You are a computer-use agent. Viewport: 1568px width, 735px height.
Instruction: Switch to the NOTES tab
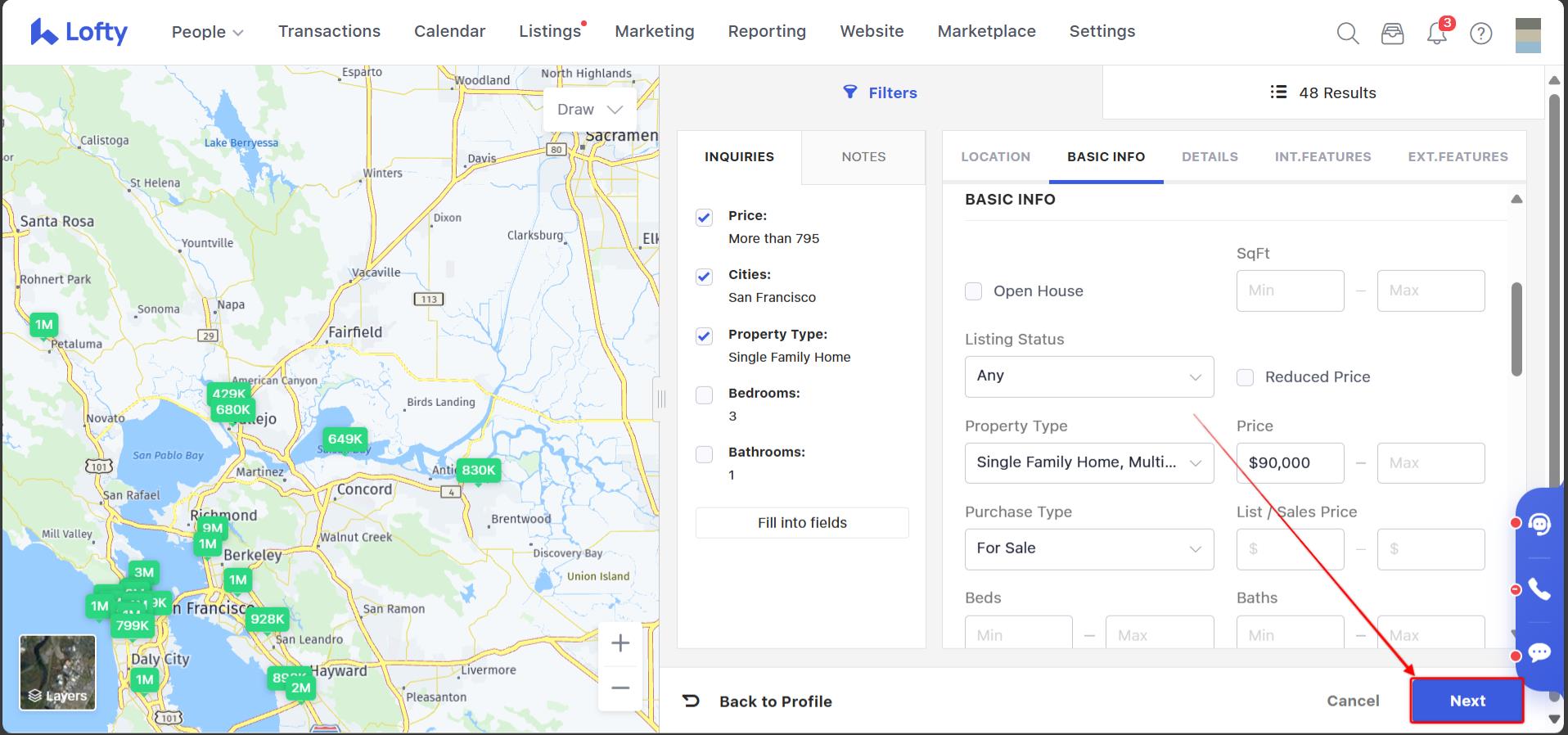[x=863, y=157]
